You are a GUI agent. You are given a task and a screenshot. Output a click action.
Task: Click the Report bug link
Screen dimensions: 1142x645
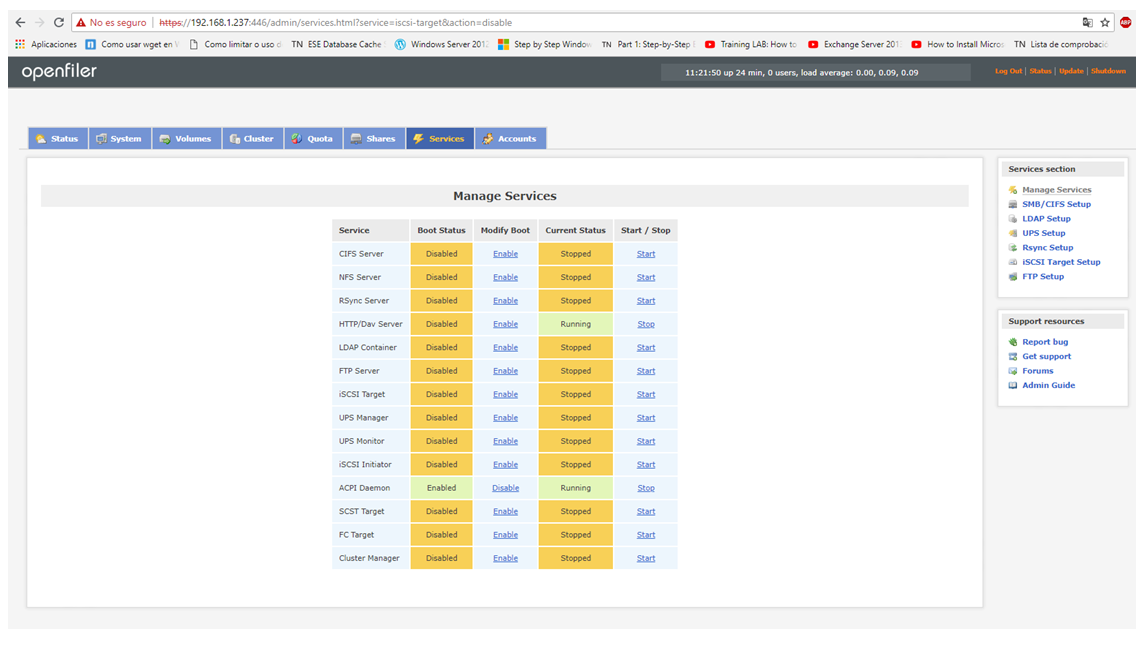(1044, 342)
